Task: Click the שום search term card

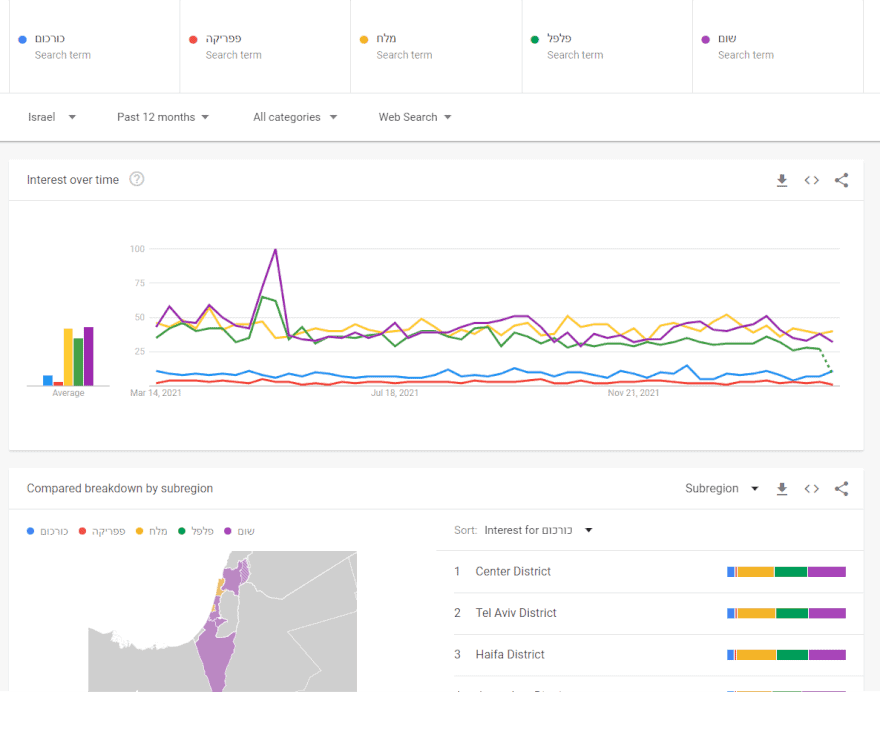Action: coord(777,46)
